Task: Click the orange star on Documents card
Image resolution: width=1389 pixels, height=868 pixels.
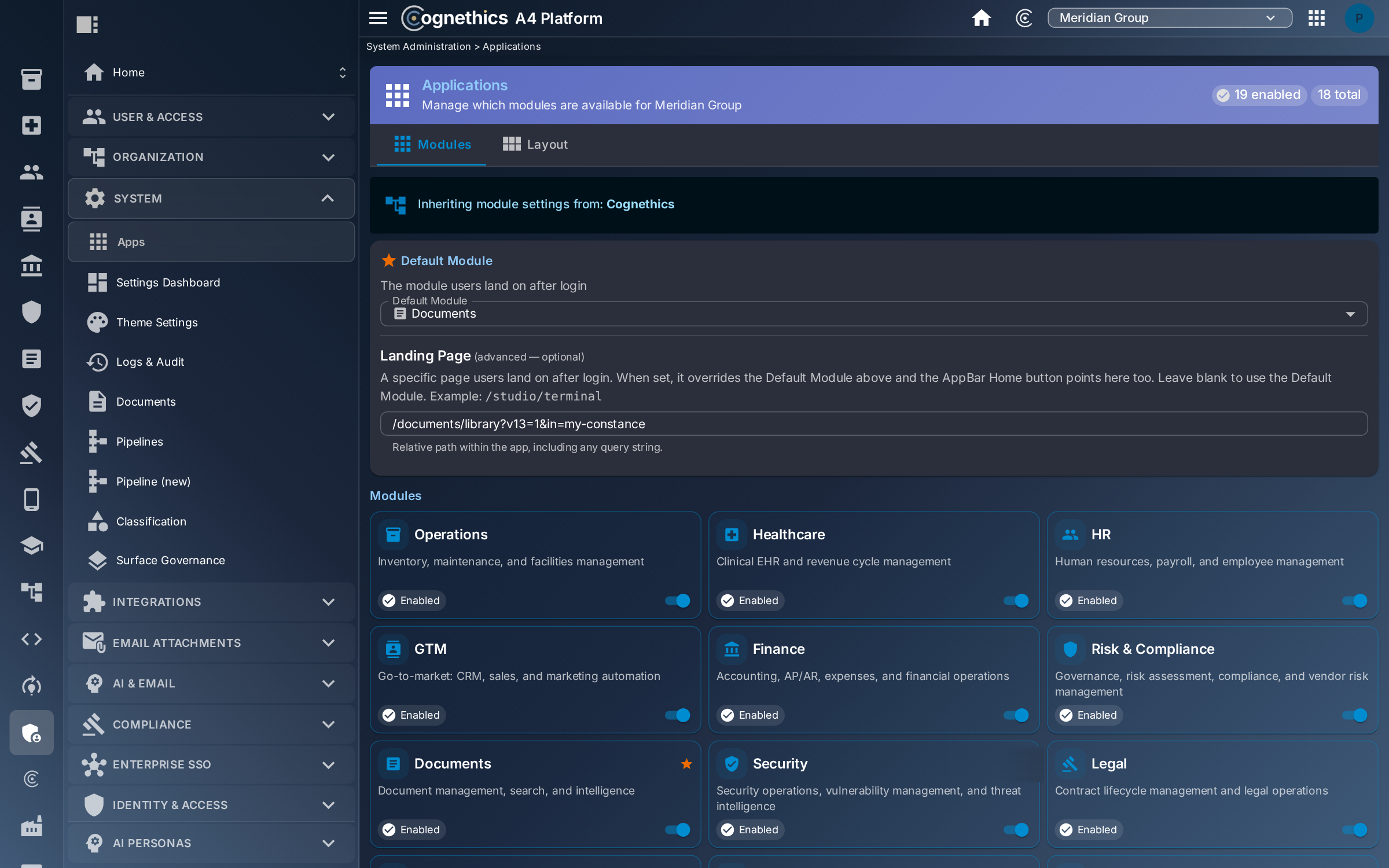Action: pos(686,764)
